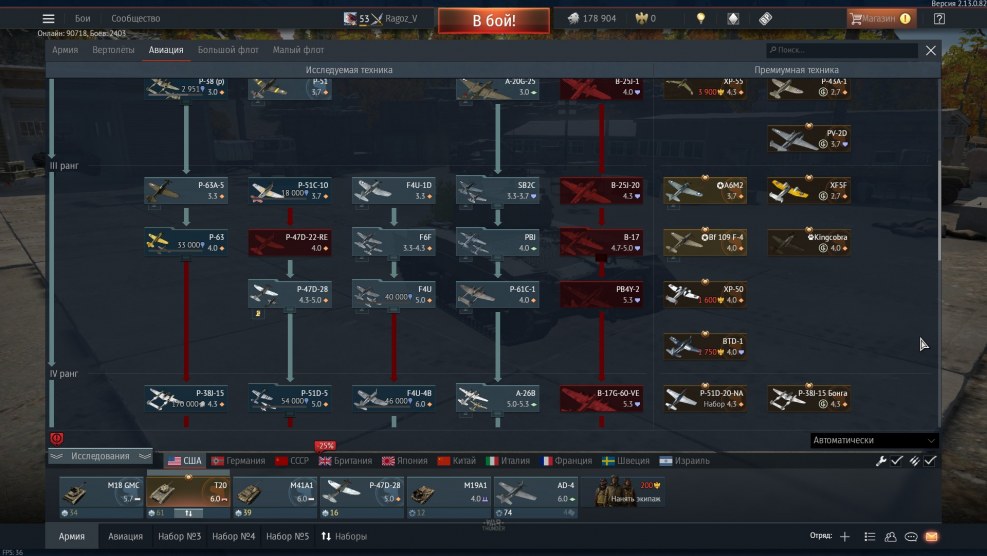Click the mail envelope icon
The width and height of the screenshot is (987, 556).
(932, 537)
